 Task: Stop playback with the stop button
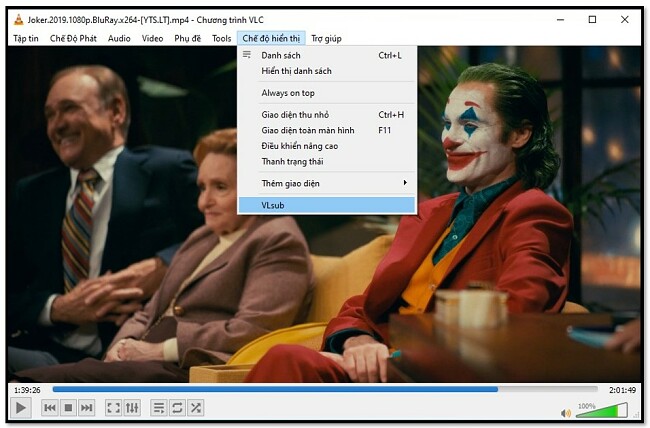(68, 408)
